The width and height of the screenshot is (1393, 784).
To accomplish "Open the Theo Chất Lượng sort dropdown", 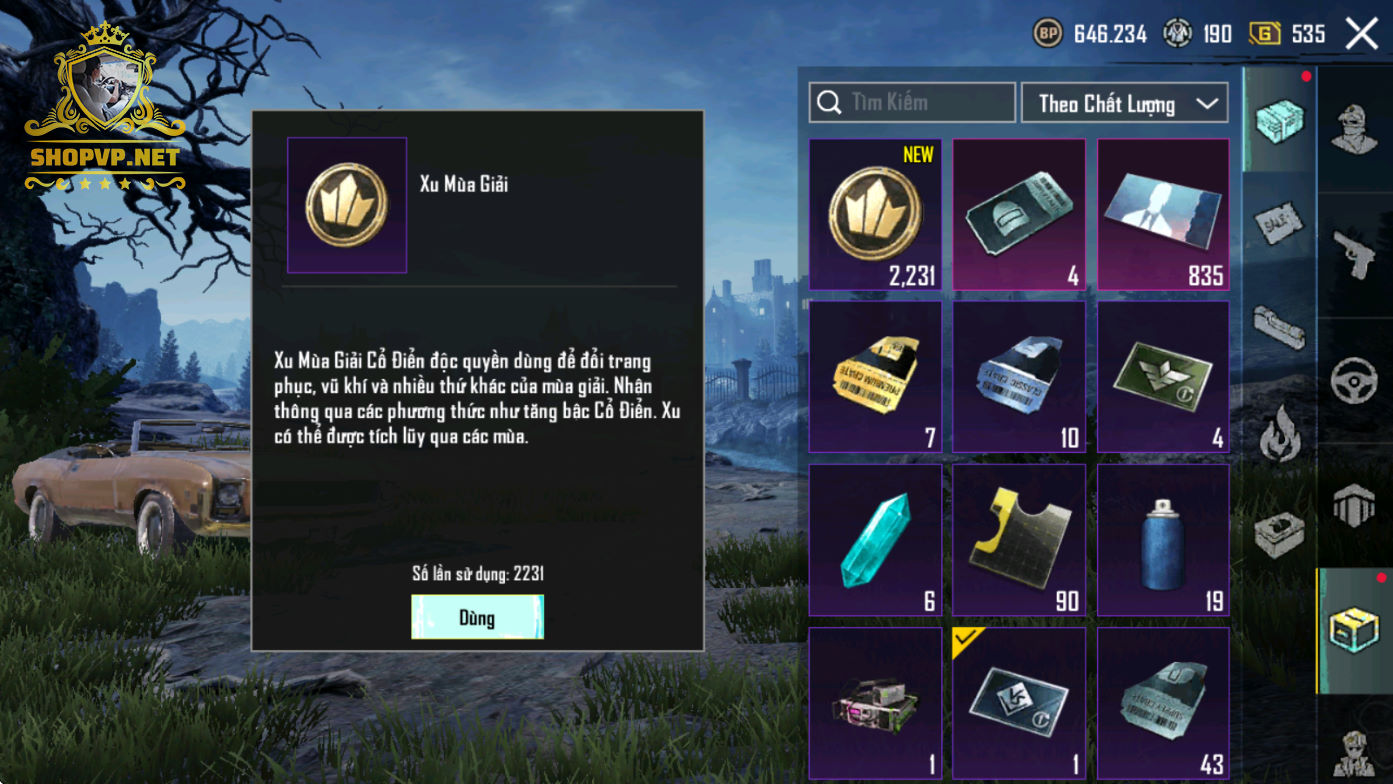I will (x=1124, y=103).
